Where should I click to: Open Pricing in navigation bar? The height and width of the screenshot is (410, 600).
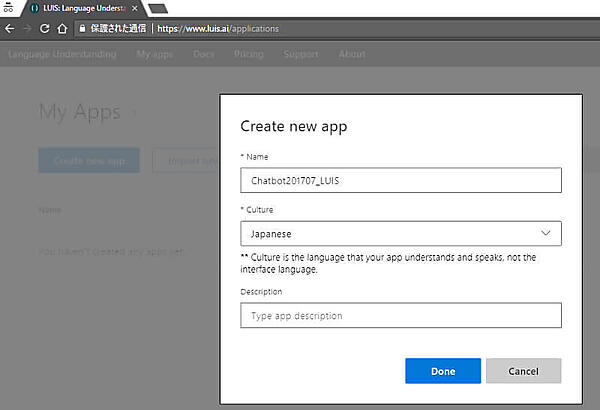[247, 54]
